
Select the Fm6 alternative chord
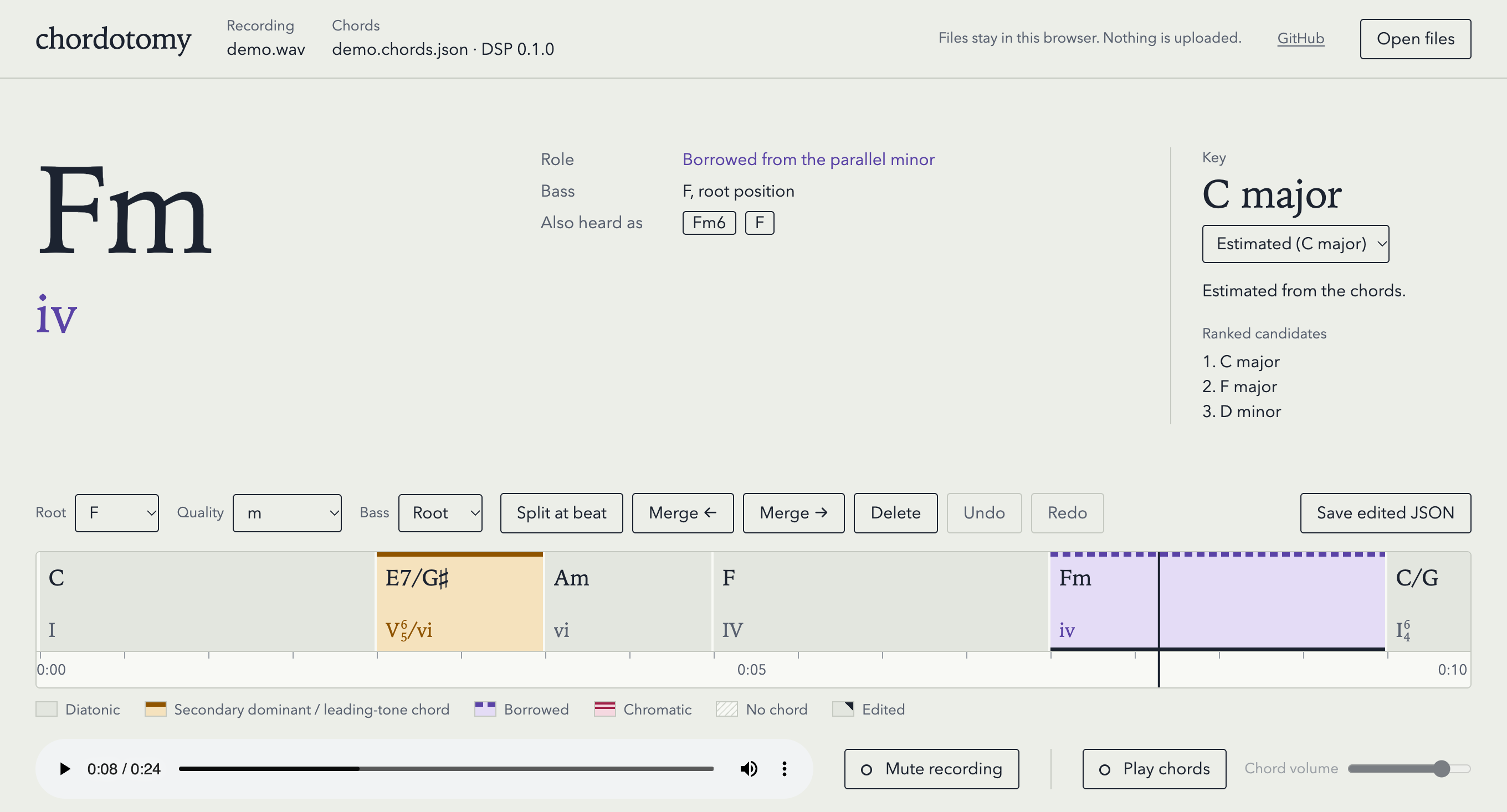pyautogui.click(x=709, y=223)
